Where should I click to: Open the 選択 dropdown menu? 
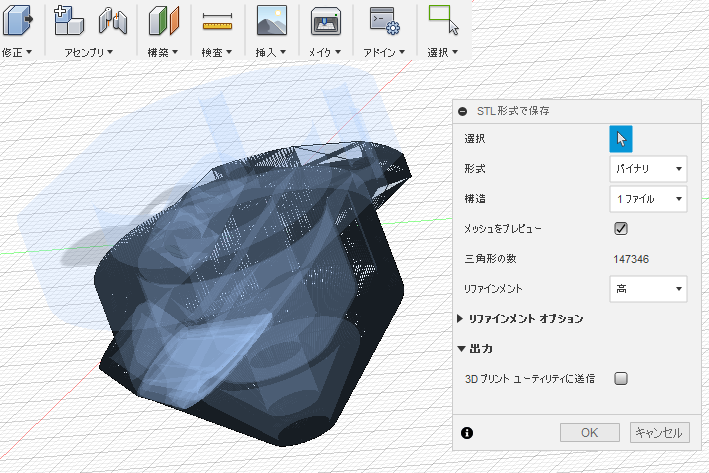point(443,52)
